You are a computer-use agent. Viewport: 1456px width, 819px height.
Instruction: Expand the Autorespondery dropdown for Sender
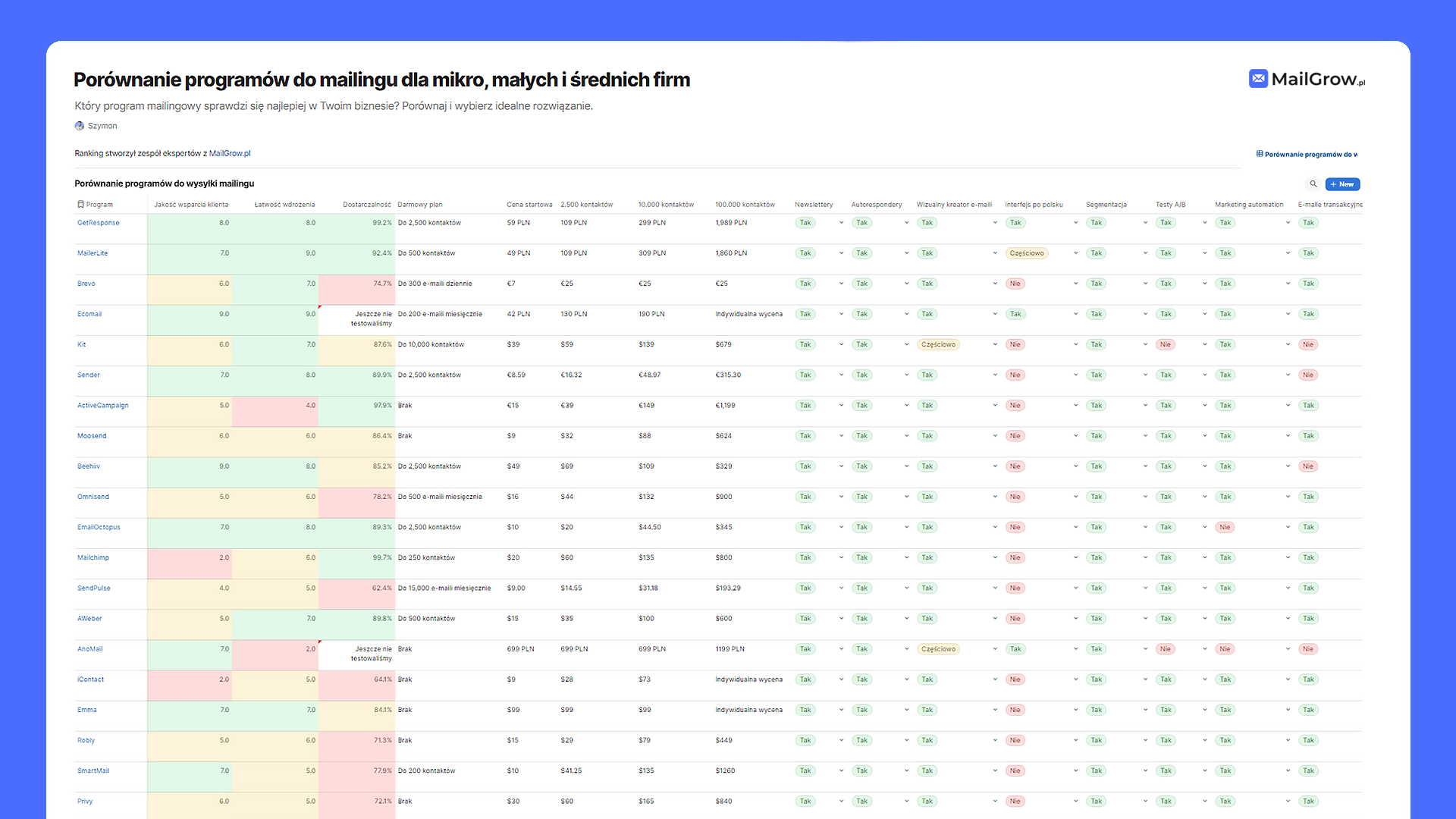pyautogui.click(x=906, y=374)
